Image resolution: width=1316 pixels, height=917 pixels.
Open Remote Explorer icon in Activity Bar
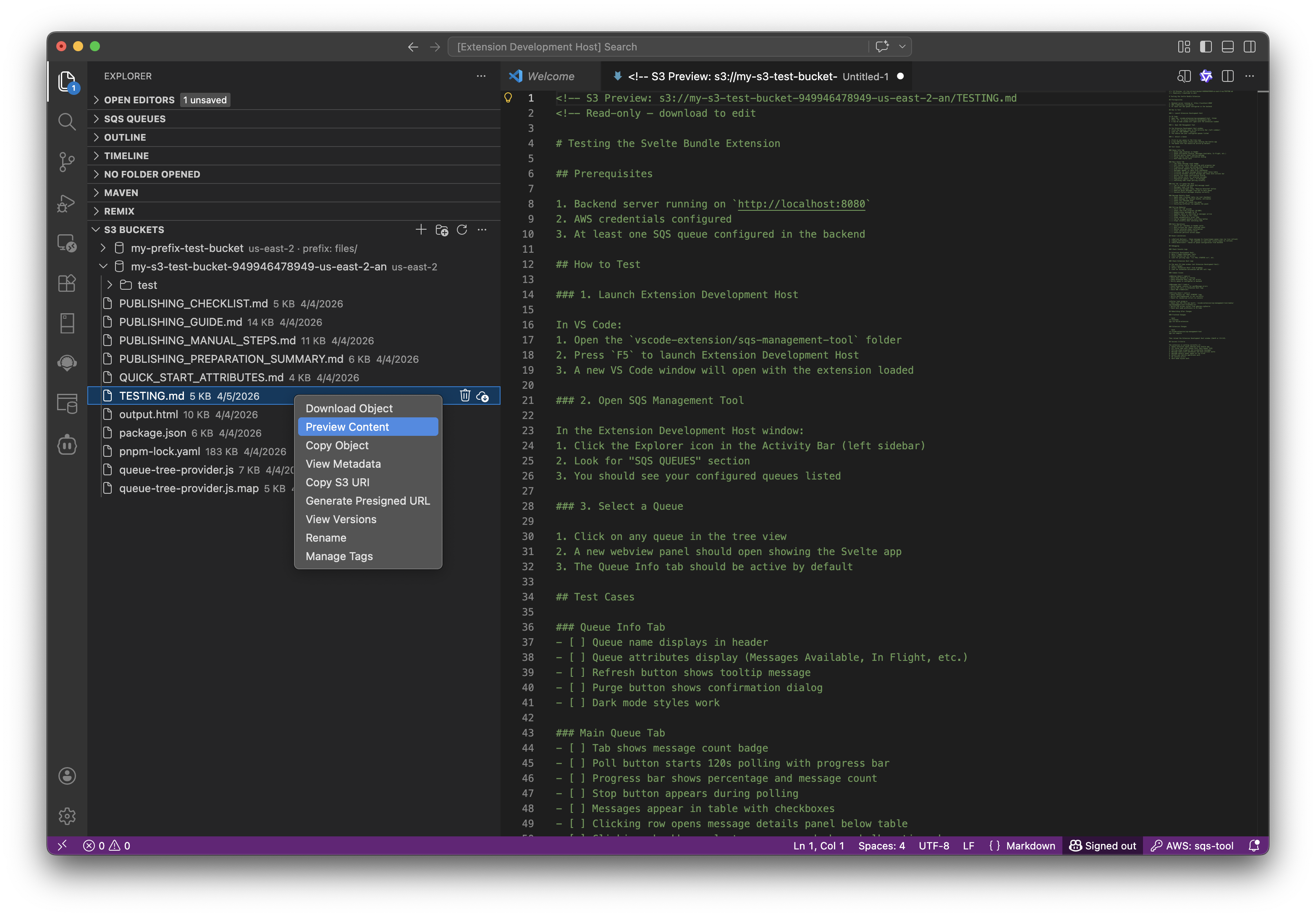tap(67, 243)
